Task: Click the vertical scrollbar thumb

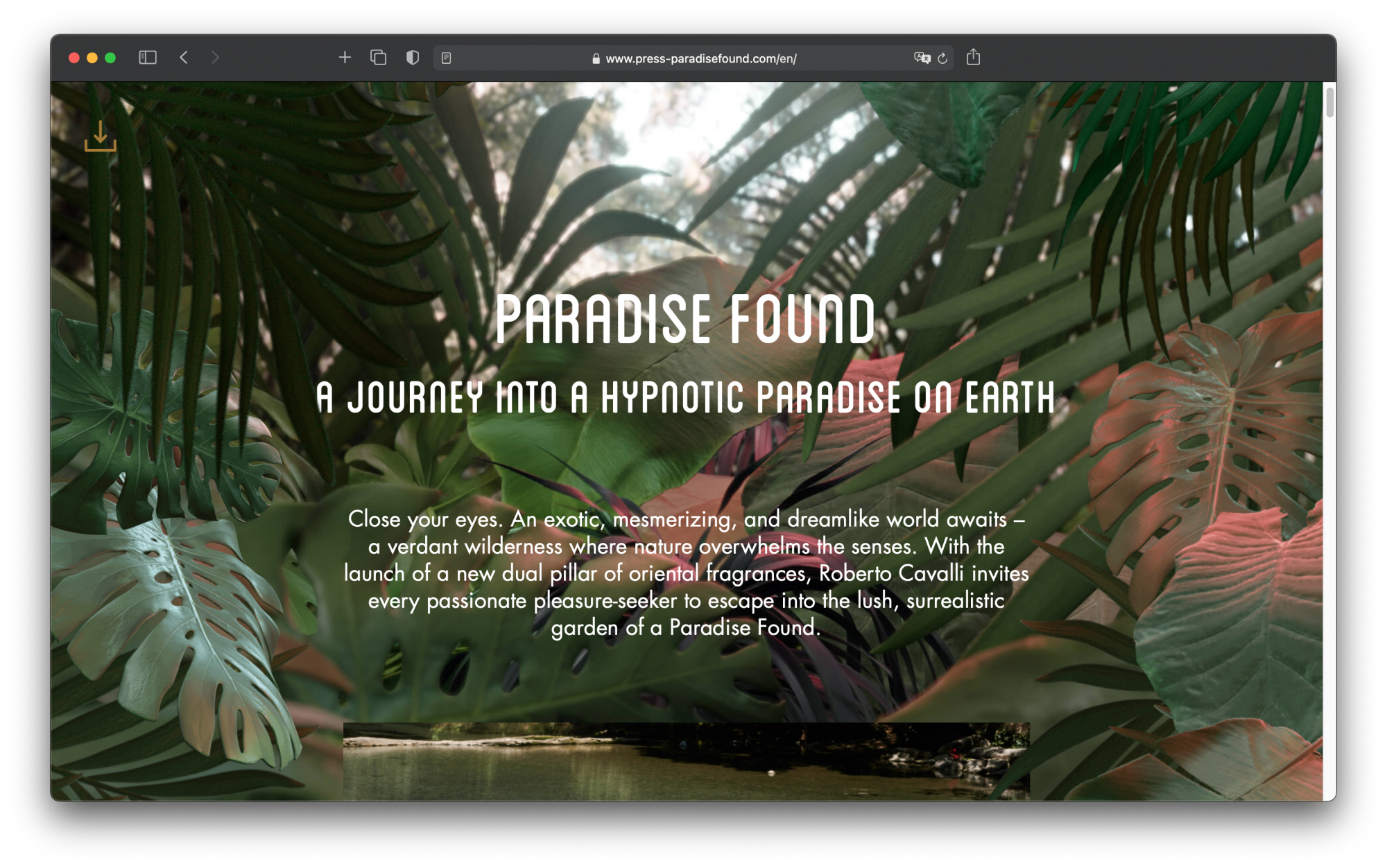Action: [1329, 103]
